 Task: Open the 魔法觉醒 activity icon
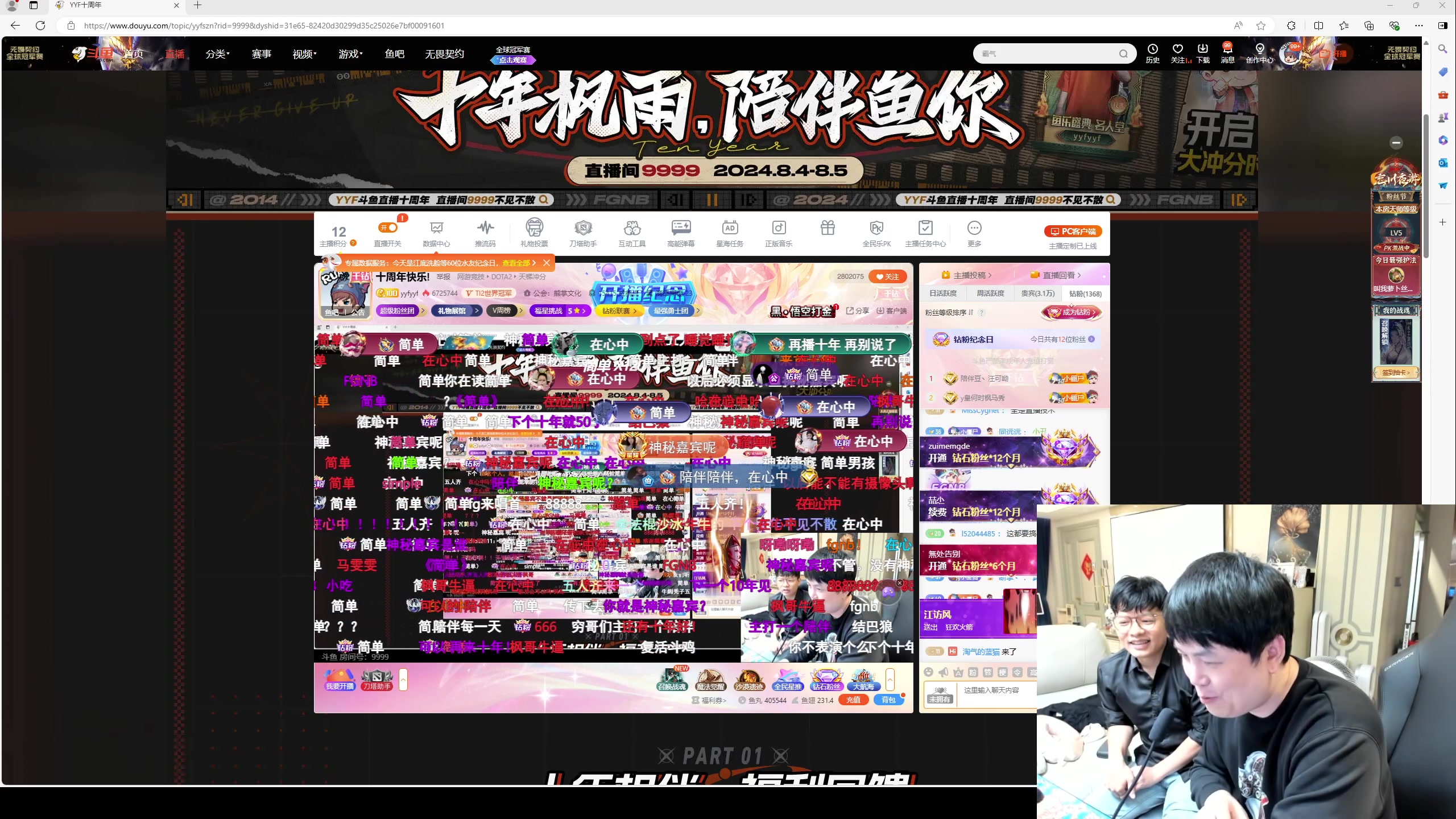pyautogui.click(x=710, y=680)
